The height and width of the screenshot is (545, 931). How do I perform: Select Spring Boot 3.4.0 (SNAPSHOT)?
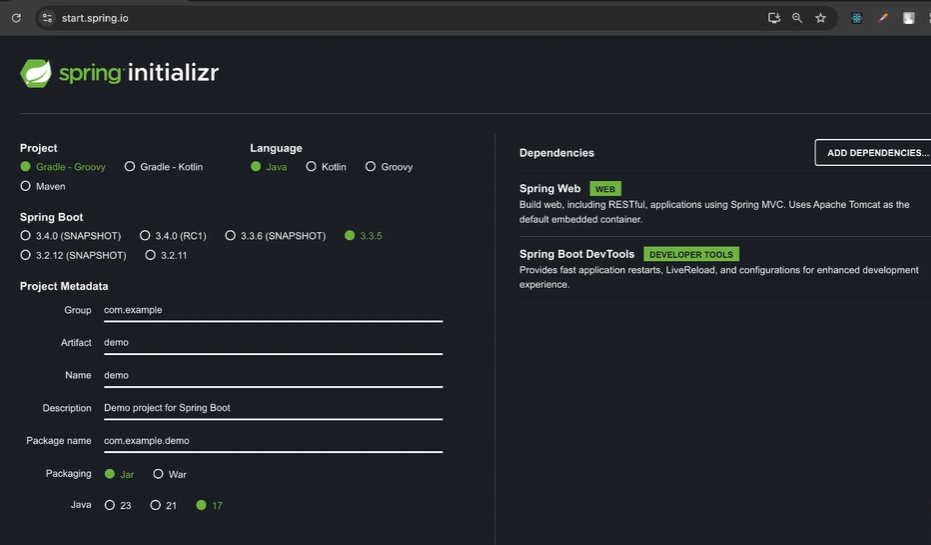(x=71, y=236)
